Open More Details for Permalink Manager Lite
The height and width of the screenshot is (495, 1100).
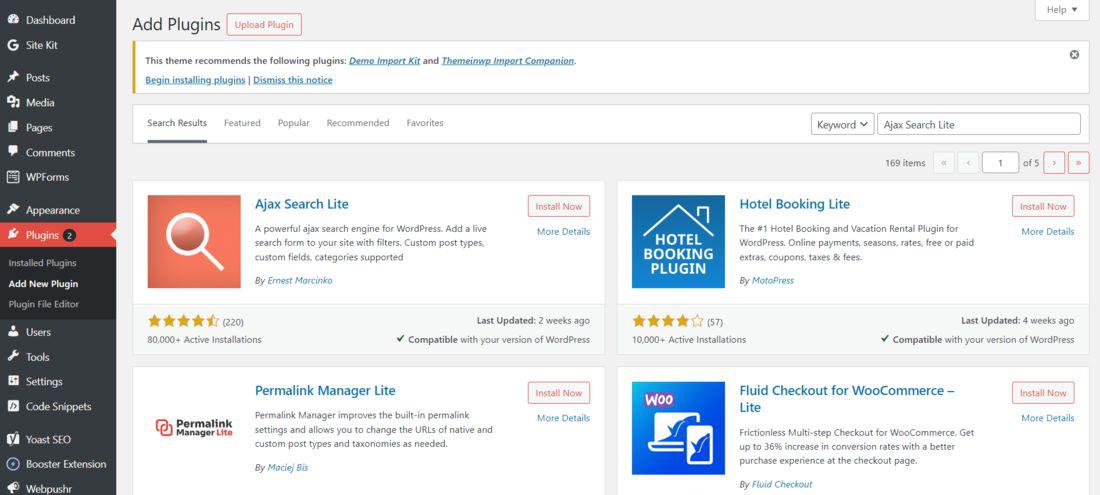[563, 419]
